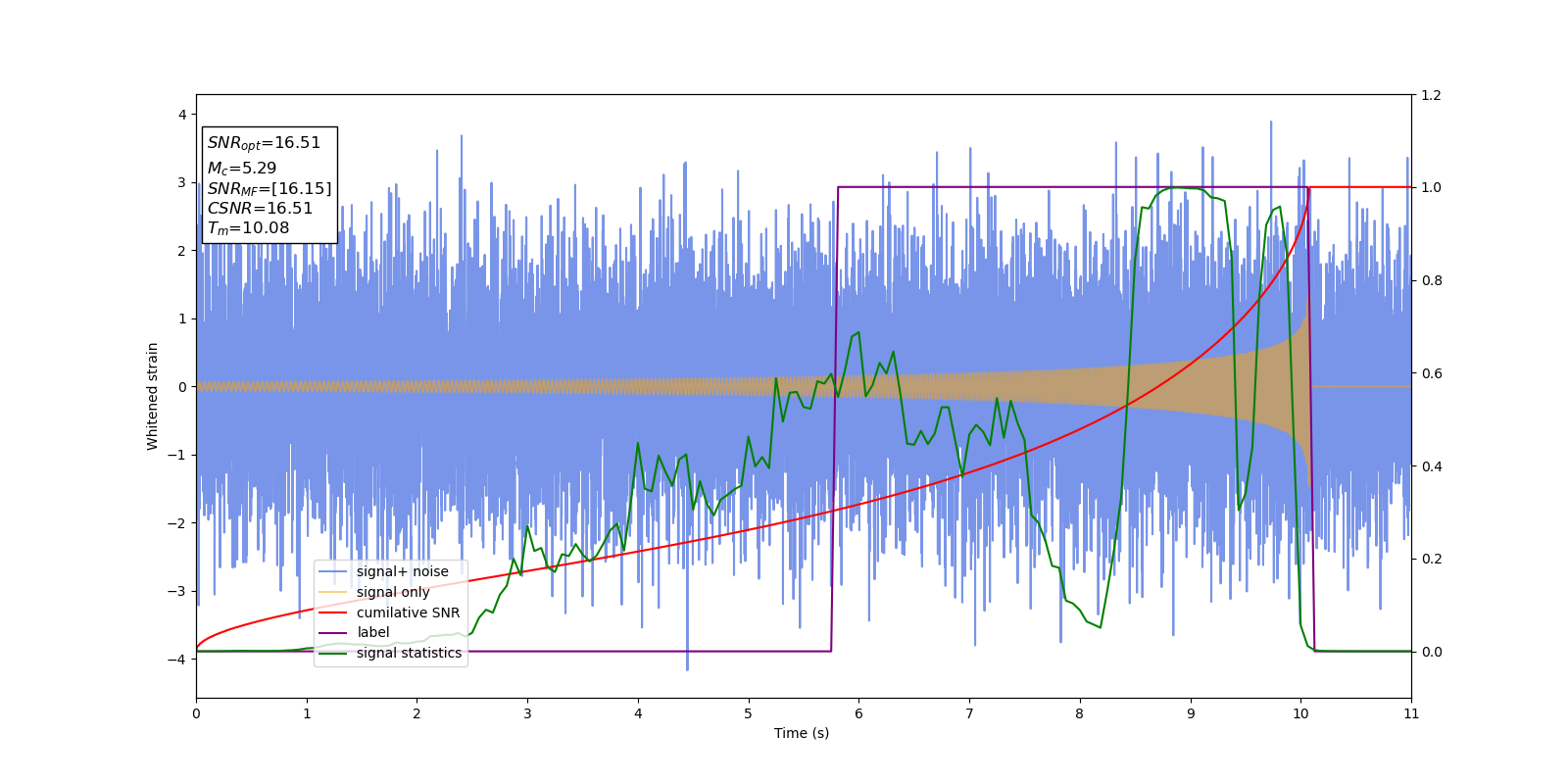Click the left y-axis tick label −4
Image resolution: width=1568 pixels, height=784 pixels.
(x=177, y=659)
